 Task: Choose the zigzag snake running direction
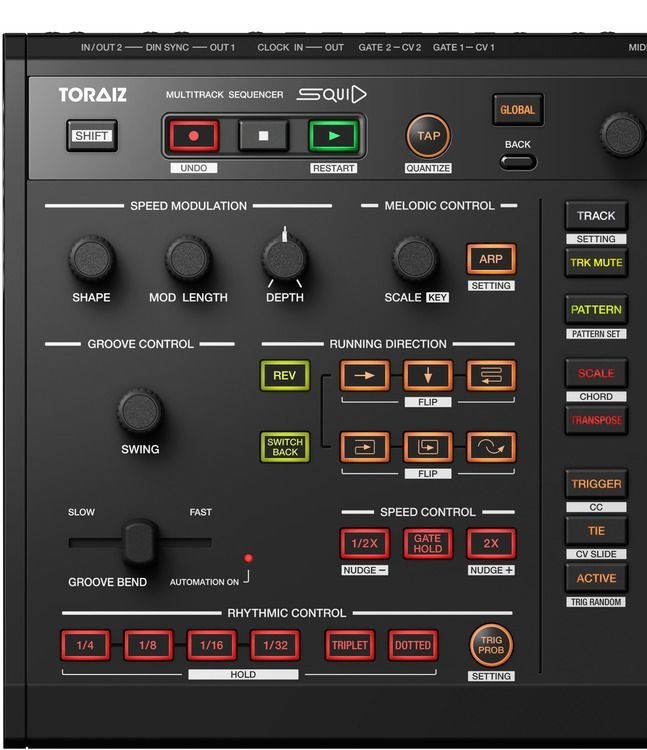point(491,376)
